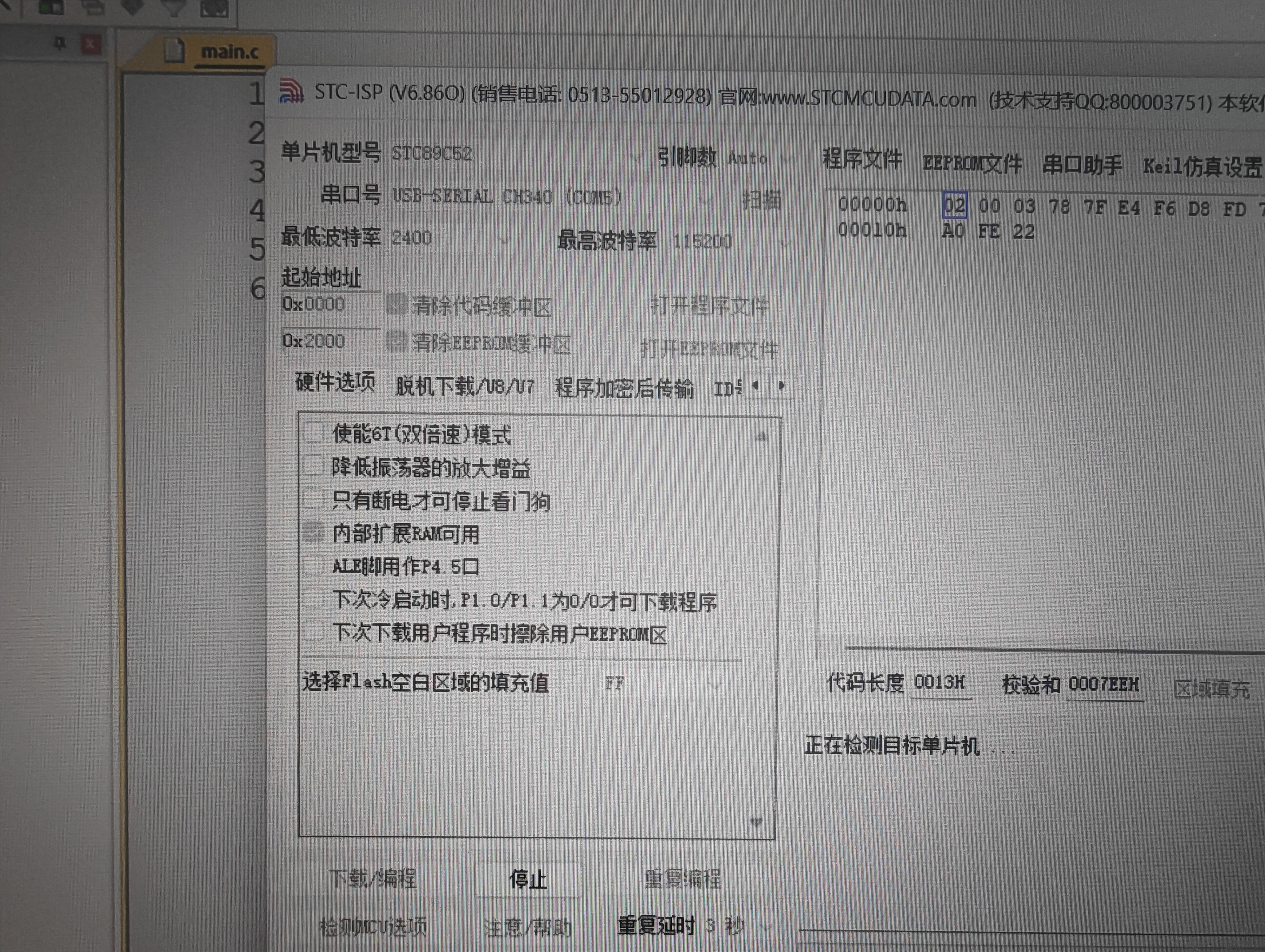Click the hardware options list scroll-down arrow

(x=756, y=822)
